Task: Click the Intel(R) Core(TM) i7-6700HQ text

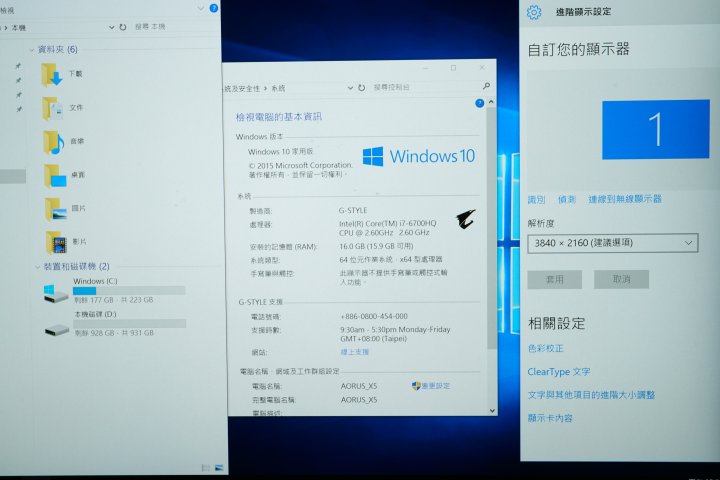Action: [x=388, y=223]
